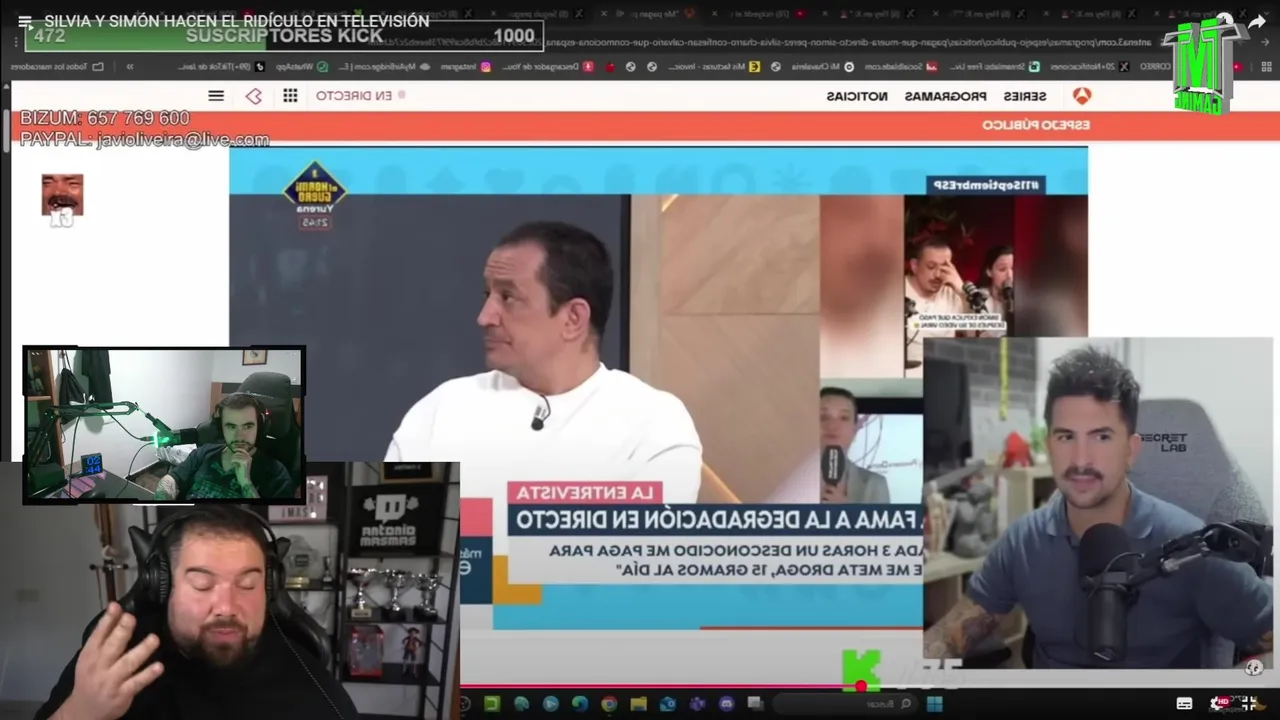Open the 'Todos los marcadores' bookmarks folder

coord(58,66)
